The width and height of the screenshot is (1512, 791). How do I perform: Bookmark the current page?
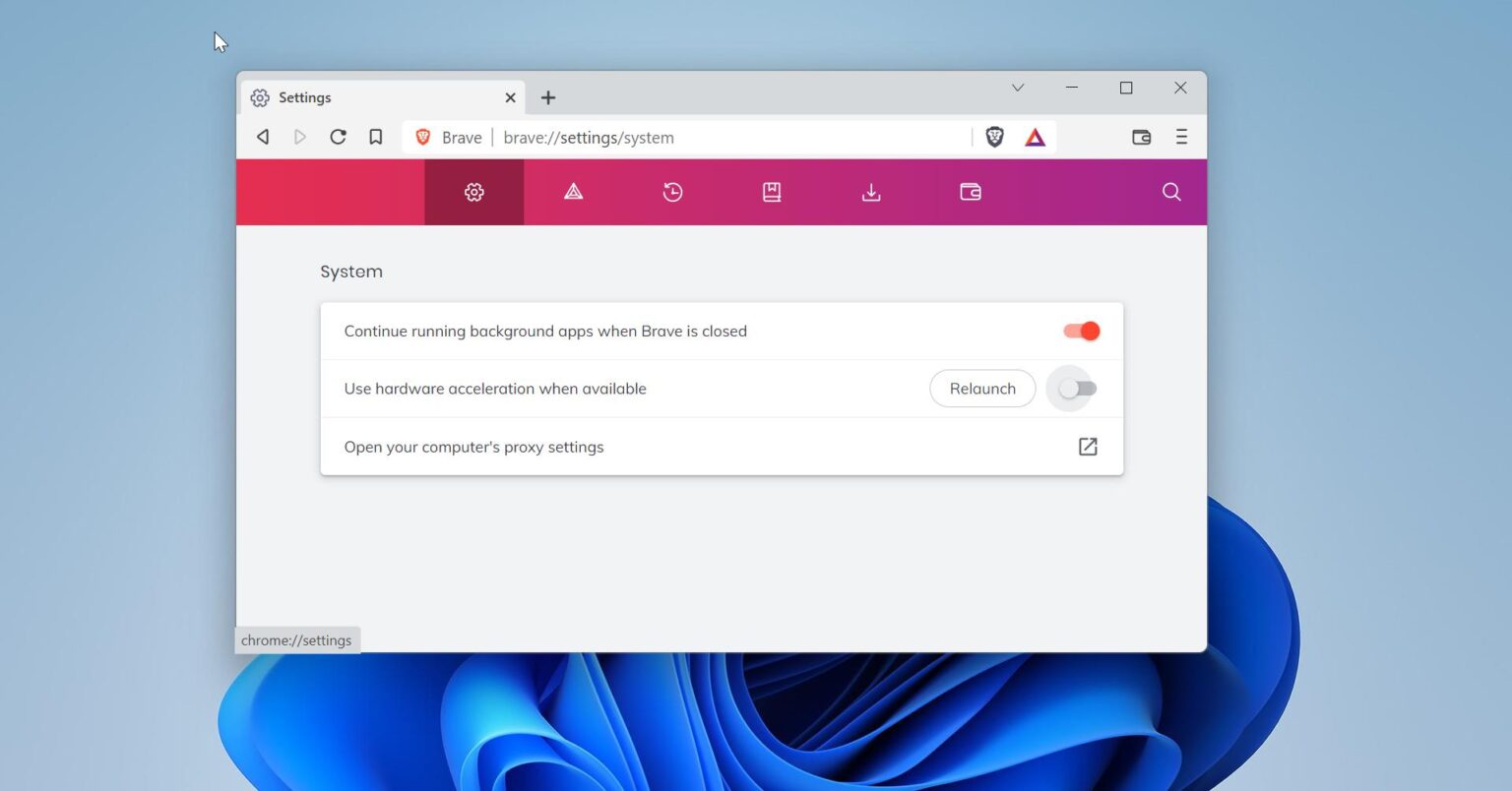(375, 137)
